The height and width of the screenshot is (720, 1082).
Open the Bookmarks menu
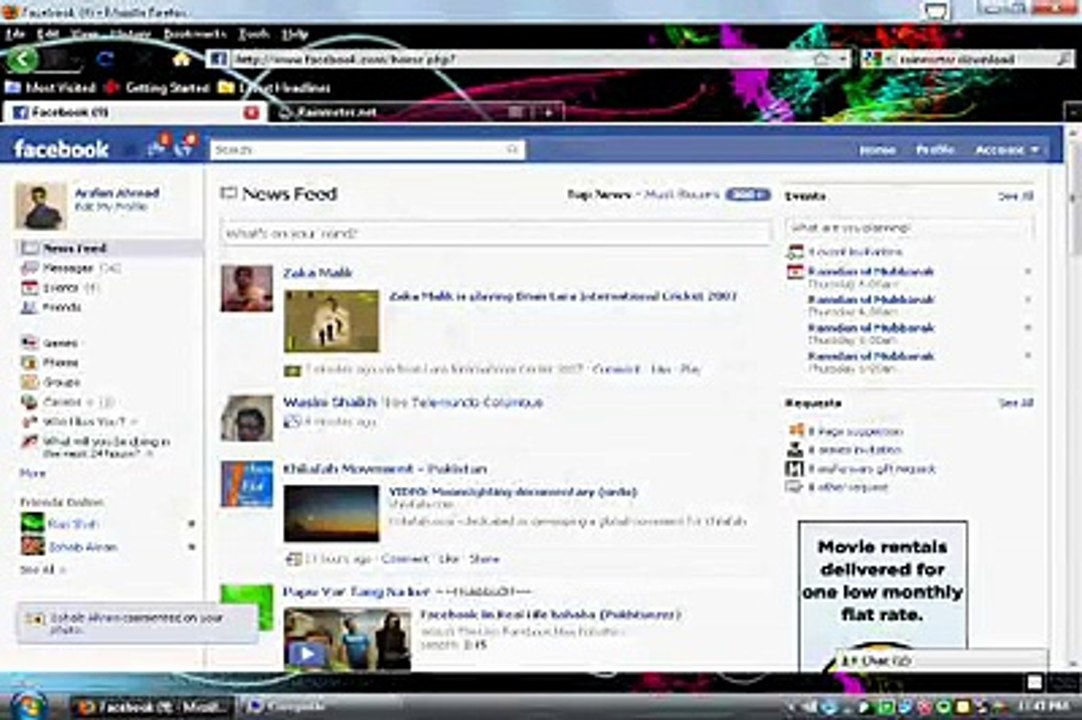195,34
